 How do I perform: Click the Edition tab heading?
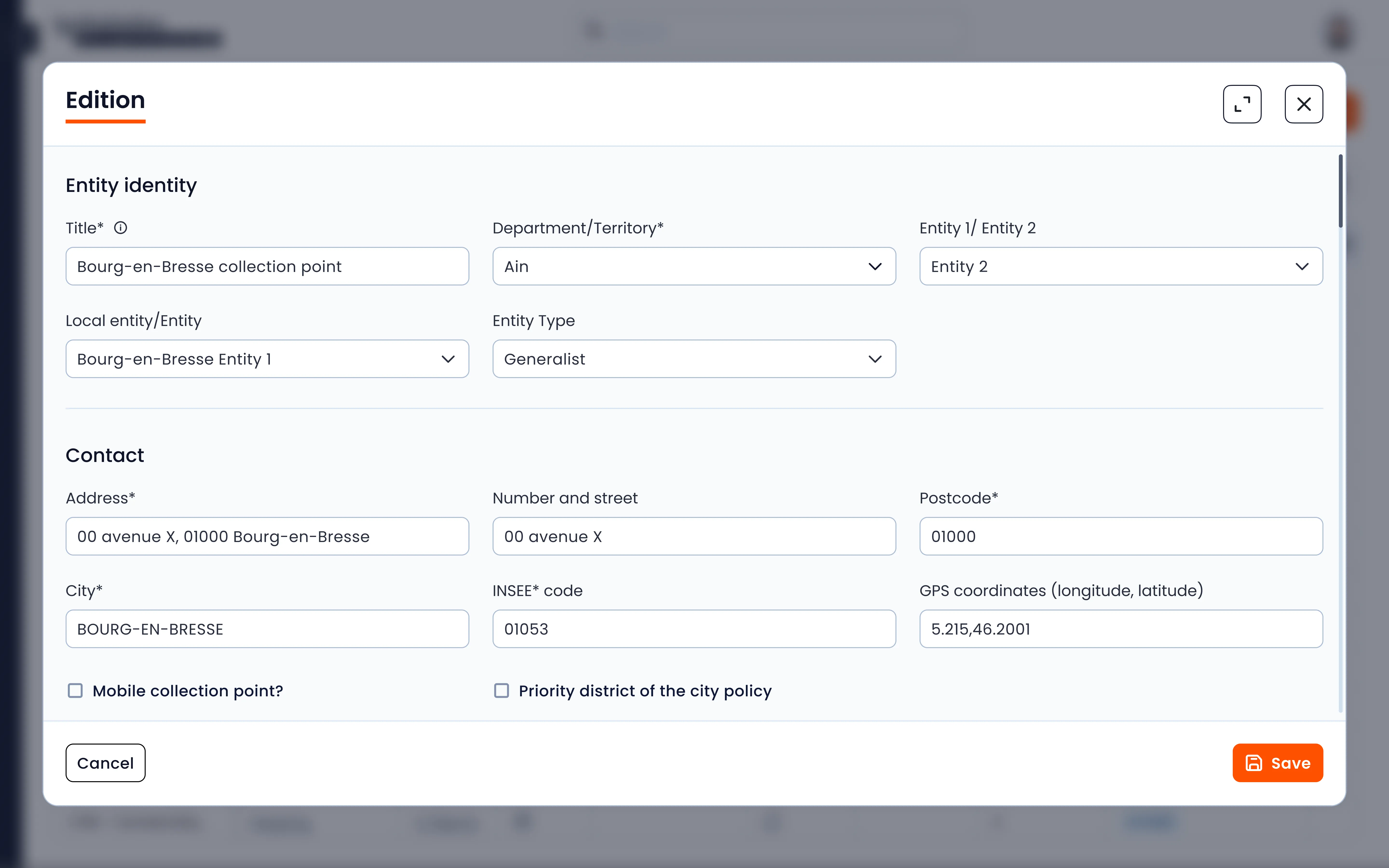pyautogui.click(x=106, y=101)
